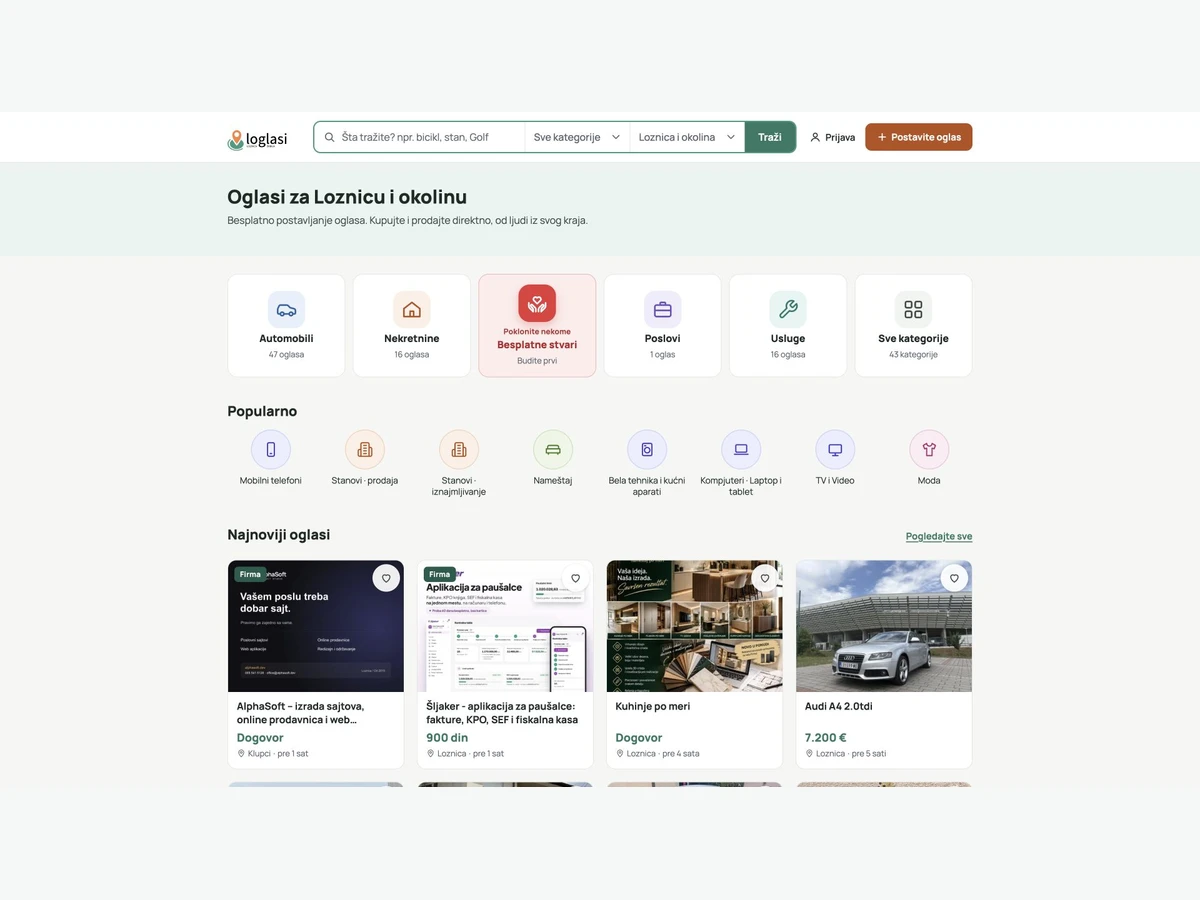The width and height of the screenshot is (1200, 900).
Task: Click the Šljaker aplikacija za paušalce title
Action: (502, 713)
